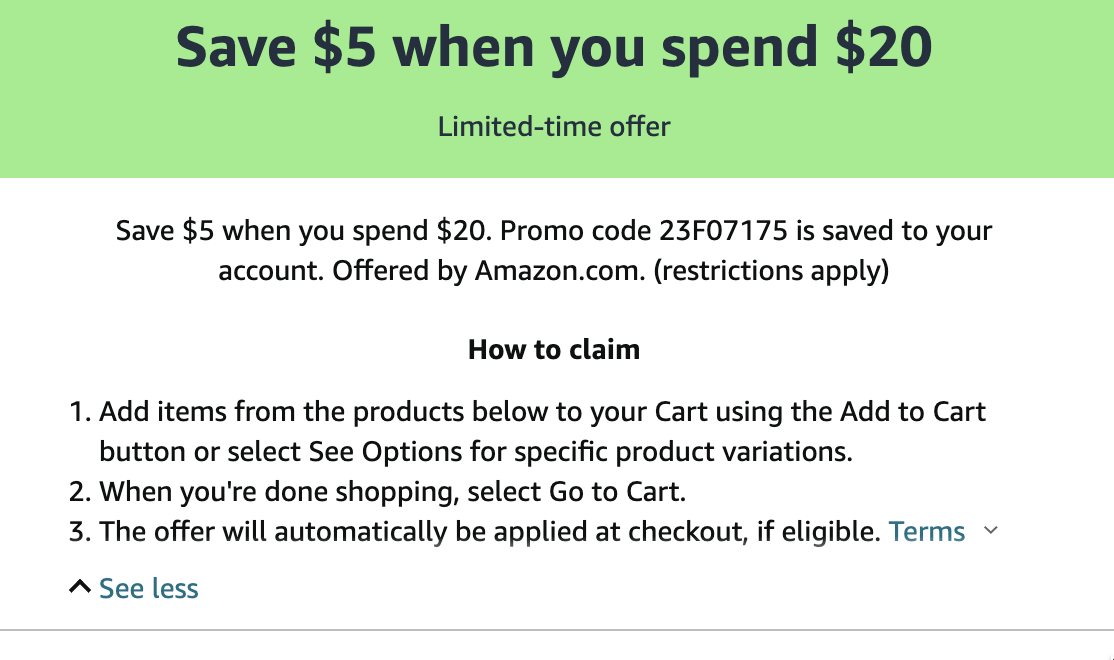Click the "specific product variations" text
Viewport: 1114px width, 660px height.
[x=683, y=452]
